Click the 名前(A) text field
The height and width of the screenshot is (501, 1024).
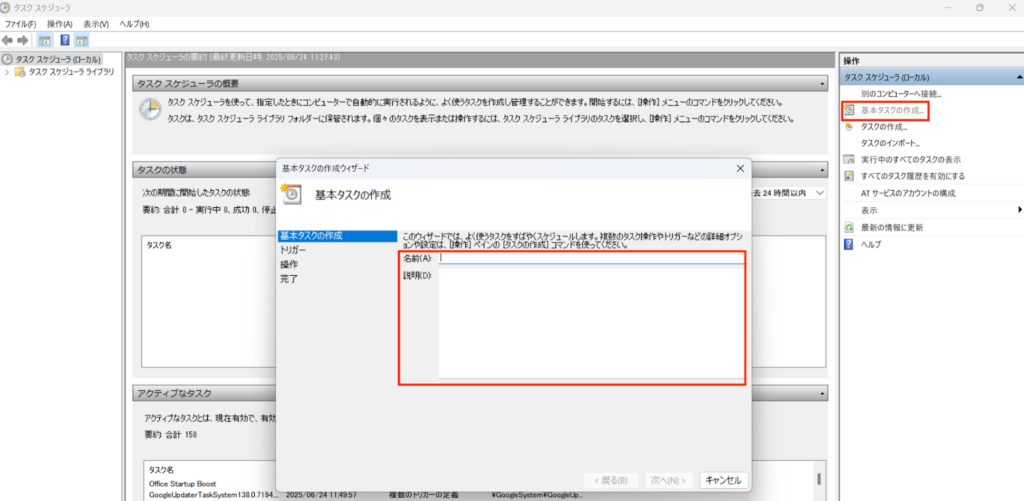click(x=591, y=258)
